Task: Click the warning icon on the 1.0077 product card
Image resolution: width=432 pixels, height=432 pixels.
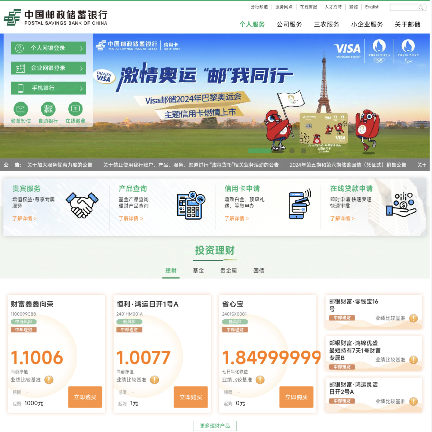Action: pyautogui.click(x=154, y=379)
